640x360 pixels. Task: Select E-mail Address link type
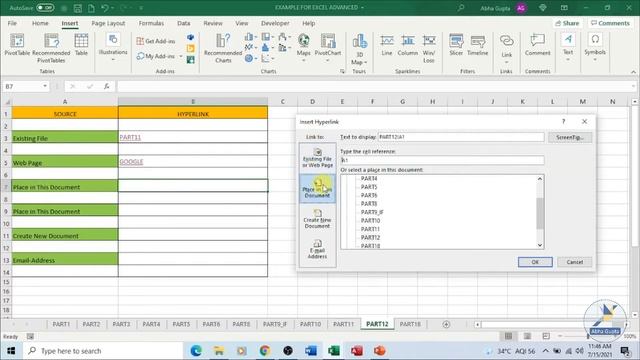[x=318, y=249]
